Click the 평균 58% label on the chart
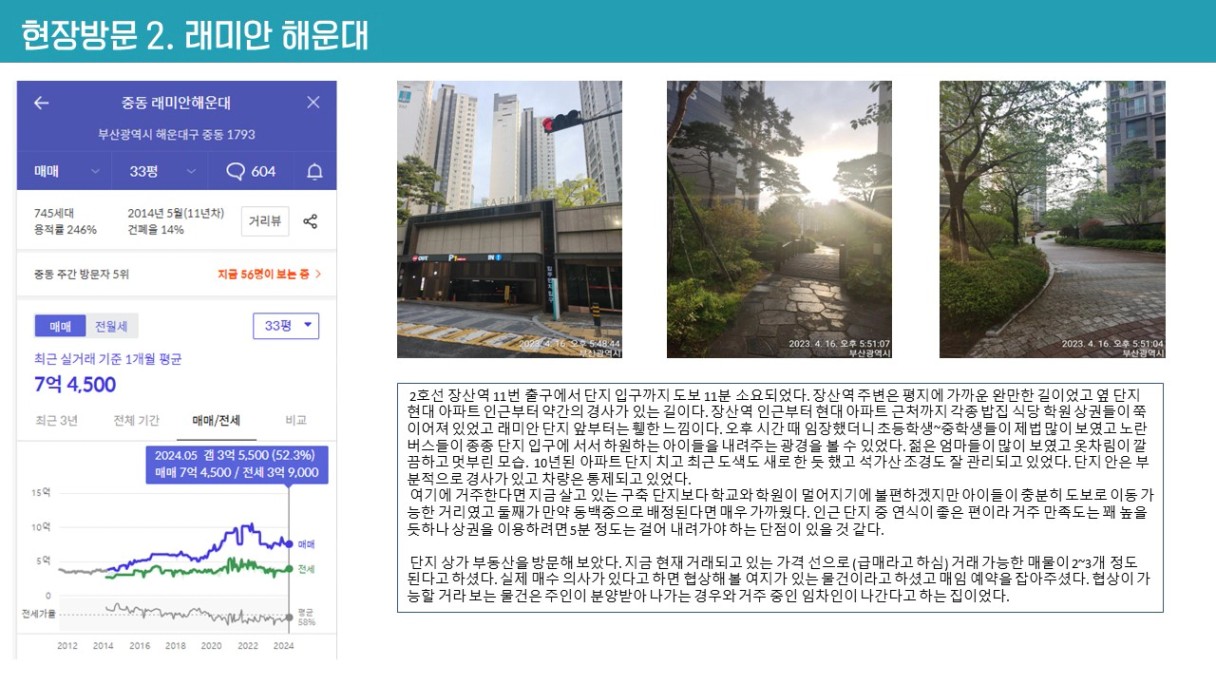The height and width of the screenshot is (684, 1216). pyautogui.click(x=306, y=616)
